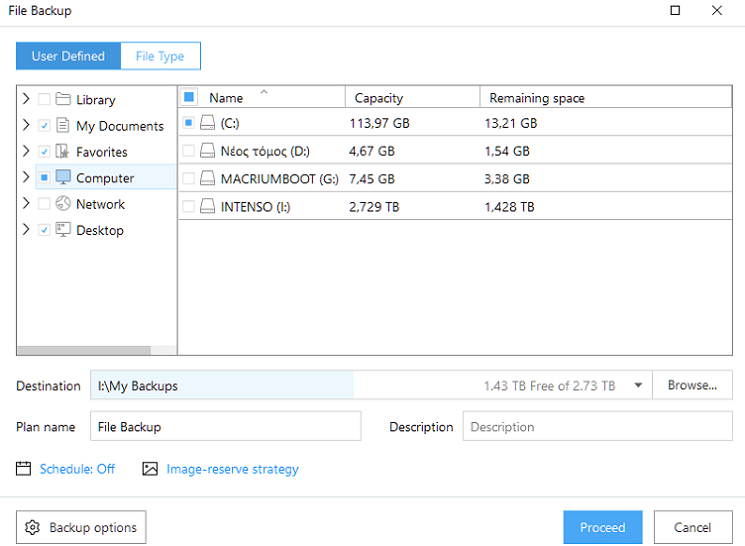Uncheck the (C:) drive checkbox
The height and width of the screenshot is (546, 745).
point(188,123)
